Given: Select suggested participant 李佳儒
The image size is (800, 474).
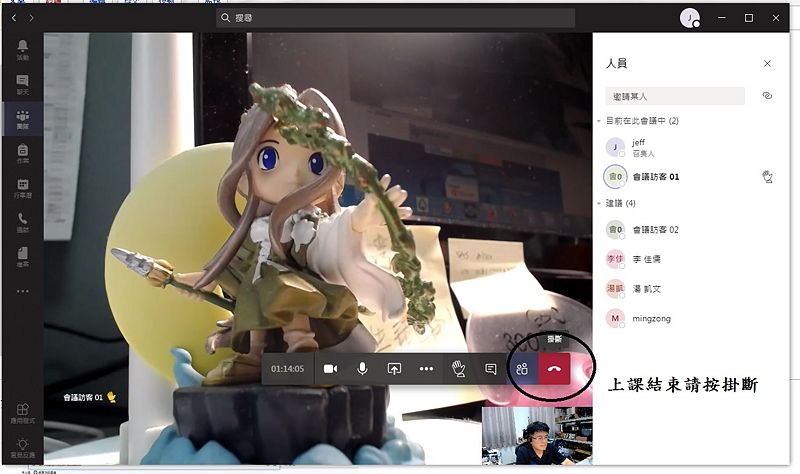Looking at the screenshot, I should pos(690,259).
